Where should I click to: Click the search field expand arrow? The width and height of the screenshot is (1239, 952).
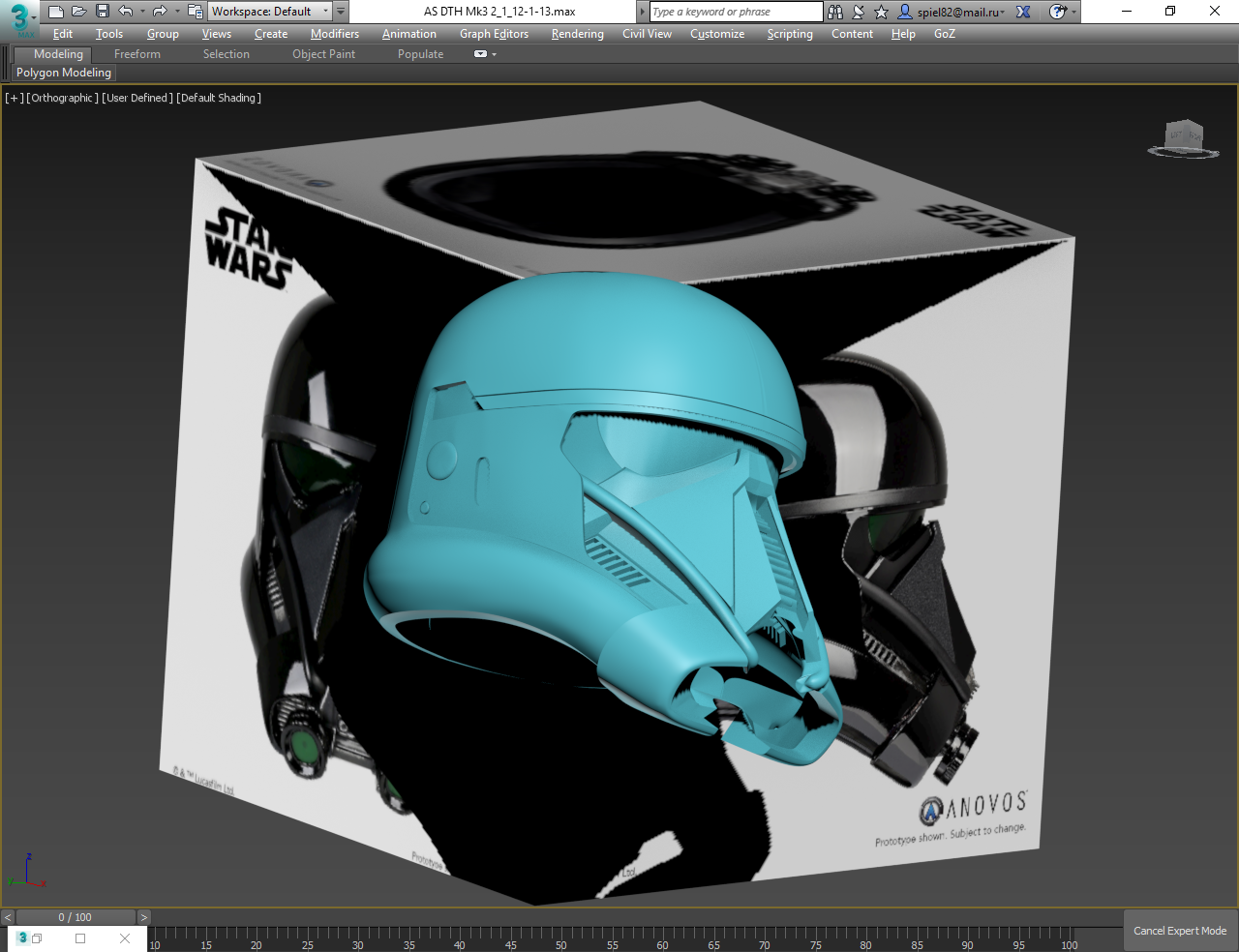[x=643, y=12]
